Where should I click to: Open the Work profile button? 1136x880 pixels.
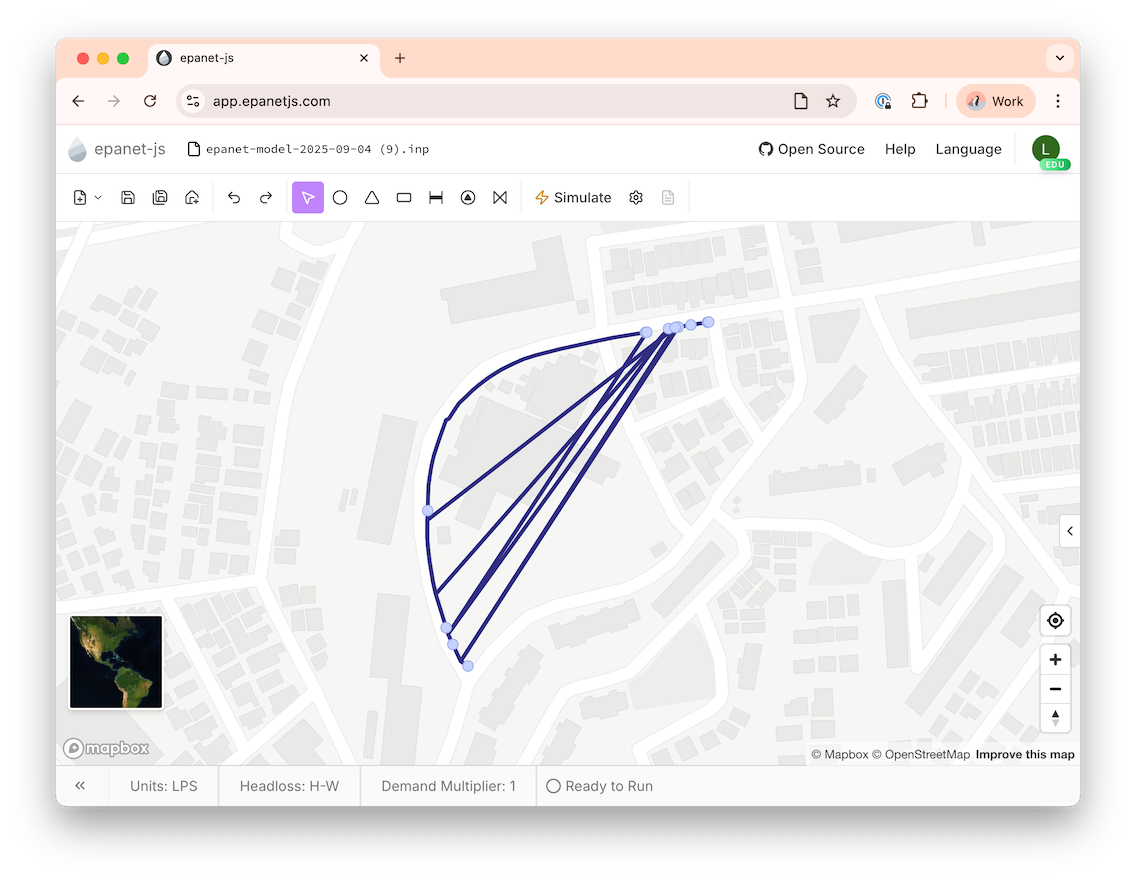[996, 101]
